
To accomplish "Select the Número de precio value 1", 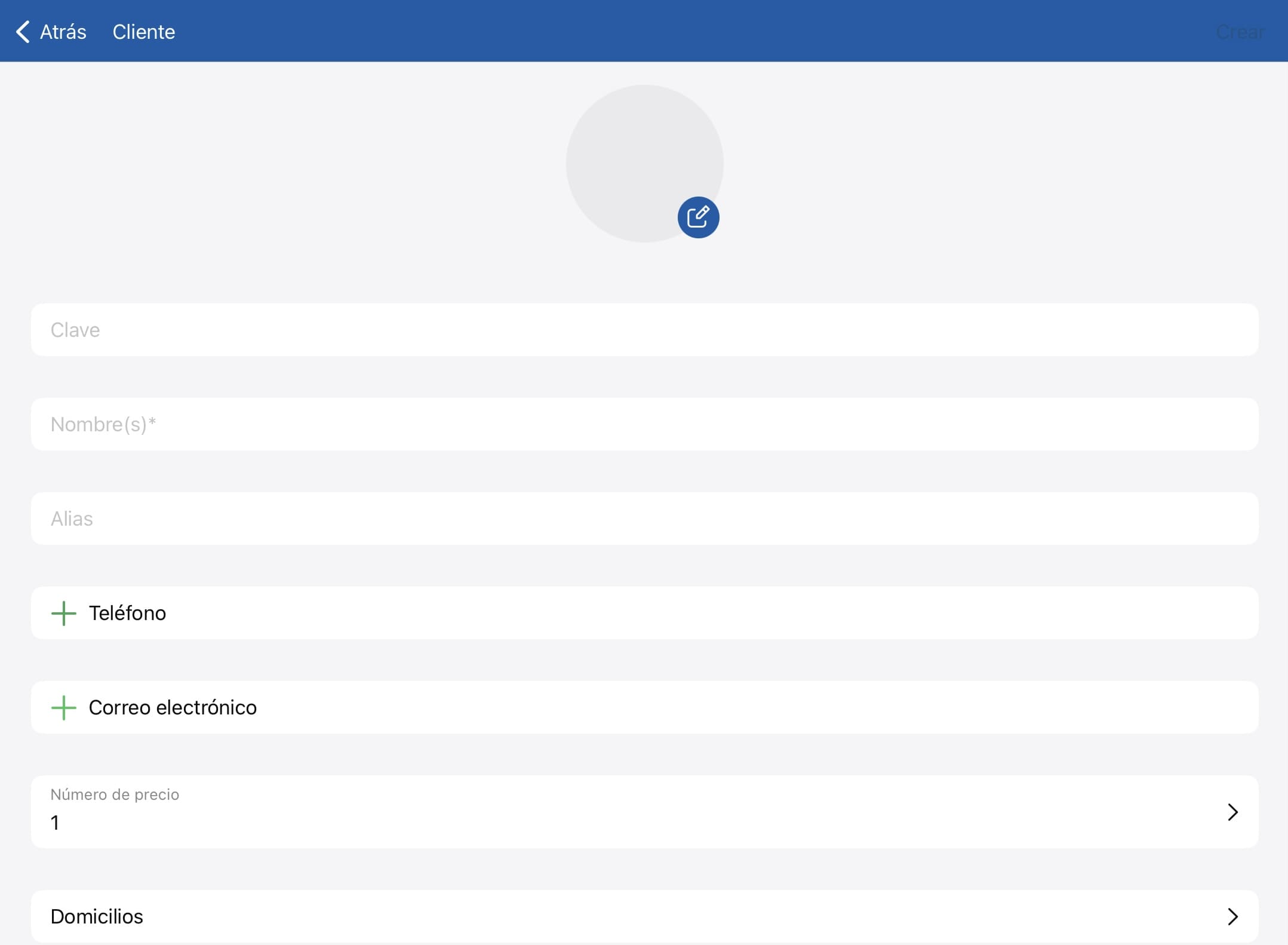I will [55, 823].
